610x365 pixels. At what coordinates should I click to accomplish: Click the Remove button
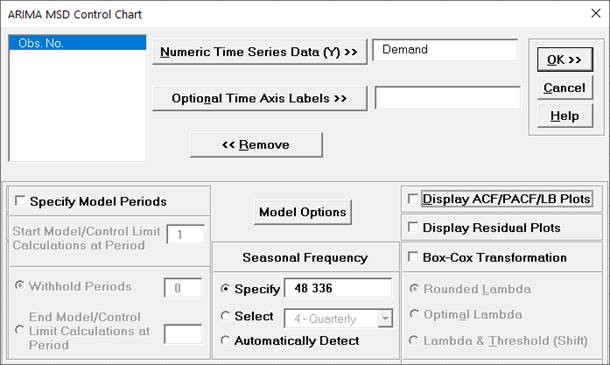(256, 145)
